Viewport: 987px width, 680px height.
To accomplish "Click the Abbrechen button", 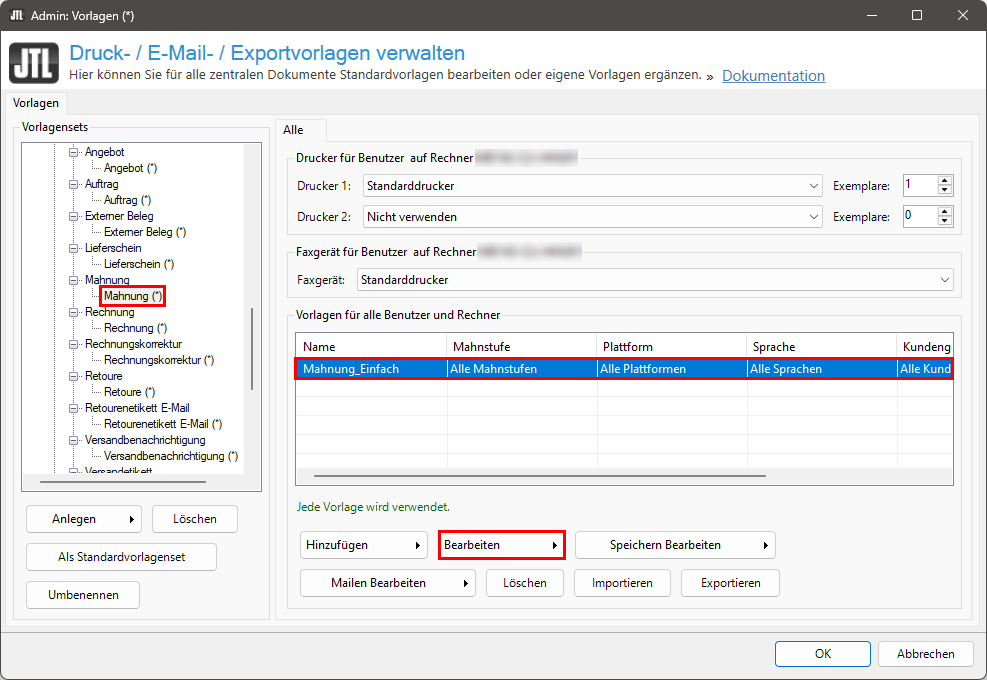I will click(x=925, y=654).
